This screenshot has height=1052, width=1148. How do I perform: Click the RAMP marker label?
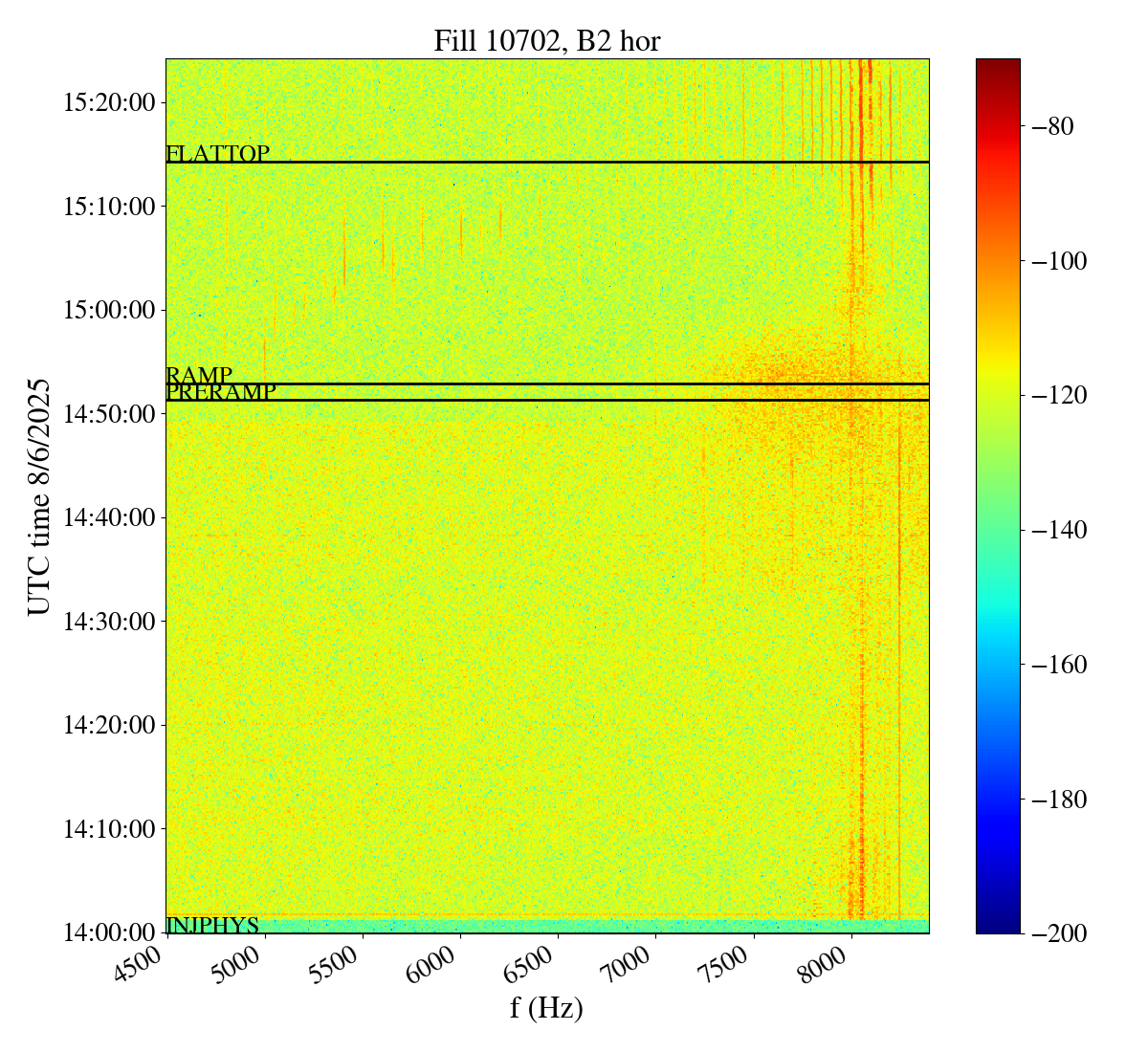click(199, 376)
